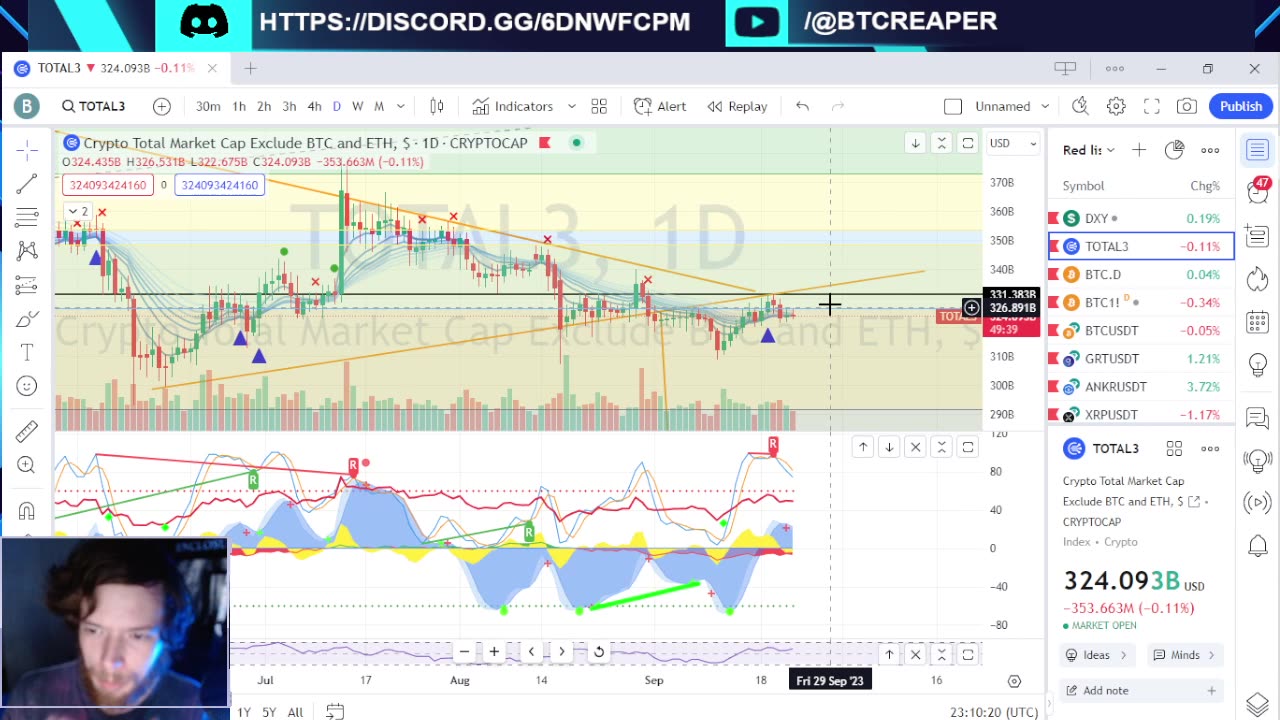Open the layout setup square icon
Image resolution: width=1280 pixels, height=720 pixels.
tap(953, 106)
